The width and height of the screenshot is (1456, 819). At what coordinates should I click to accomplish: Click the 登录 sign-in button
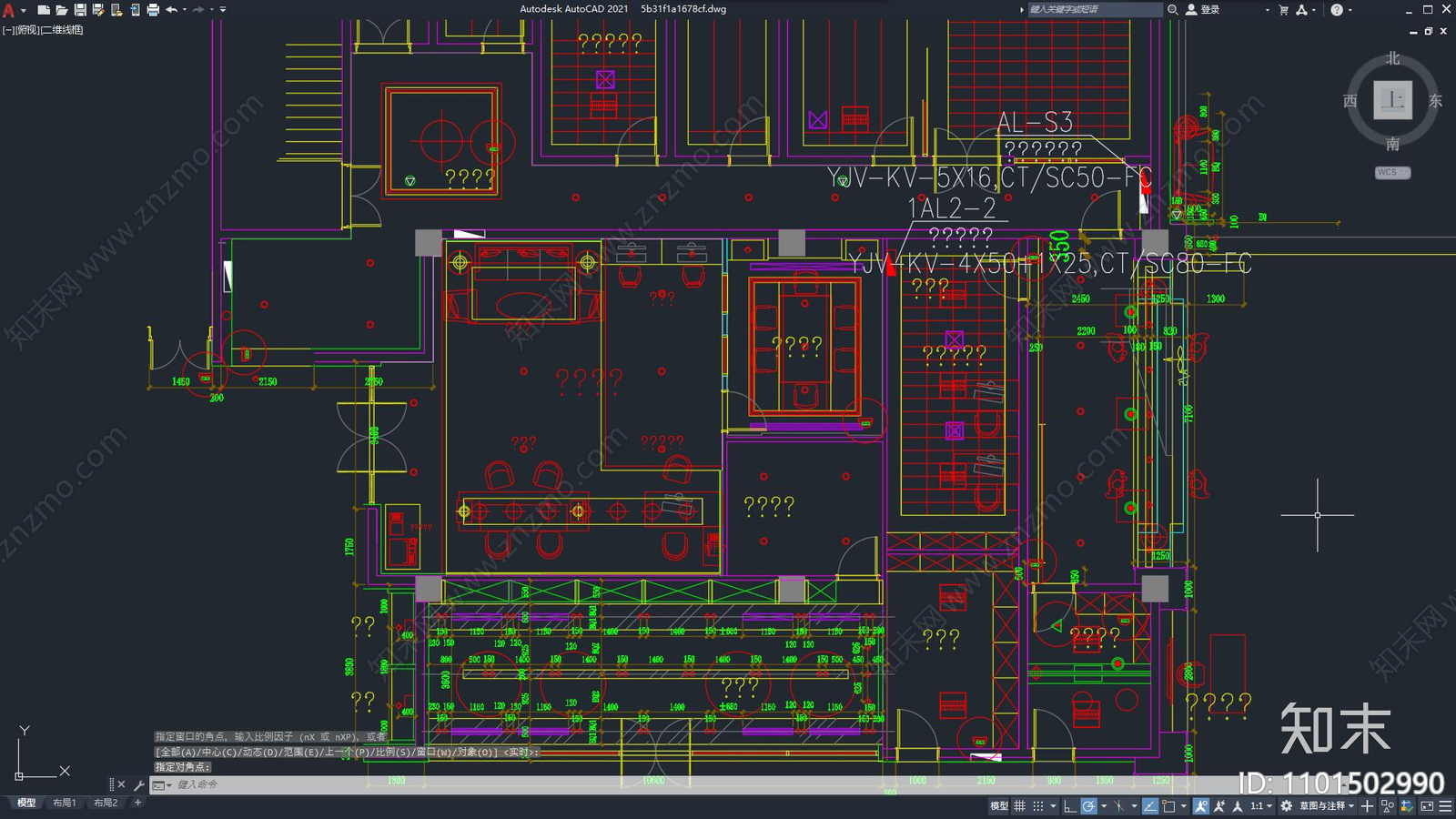pyautogui.click(x=1203, y=9)
